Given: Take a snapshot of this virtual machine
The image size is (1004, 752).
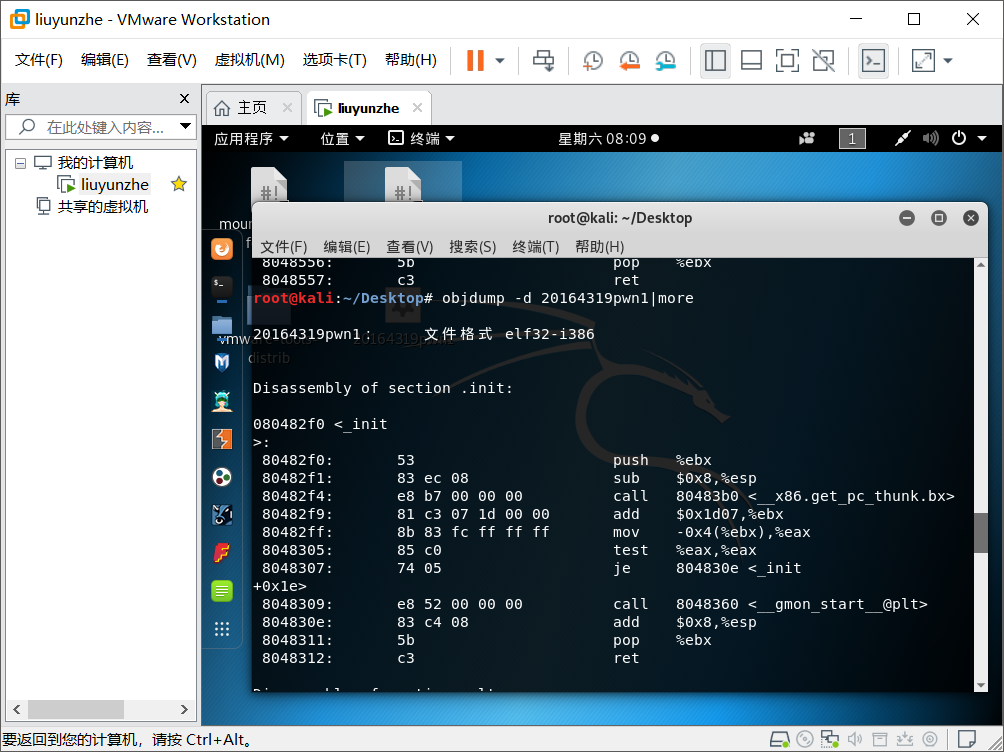Looking at the screenshot, I should (593, 61).
